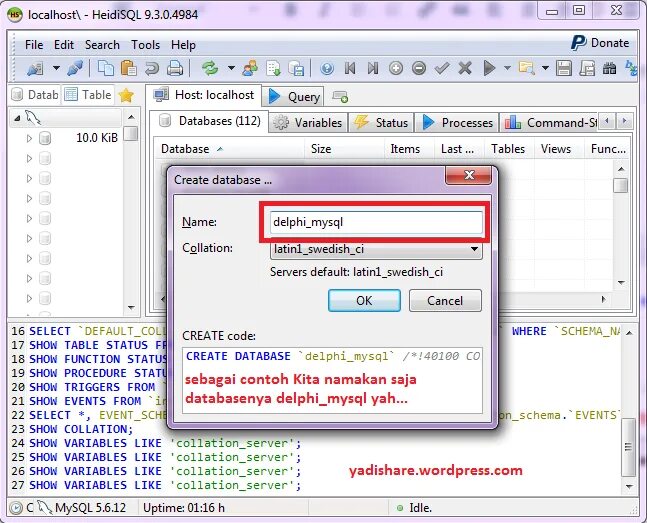Open the Load SQL file dropdown arrow
The width and height of the screenshot is (647, 523).
(545, 68)
